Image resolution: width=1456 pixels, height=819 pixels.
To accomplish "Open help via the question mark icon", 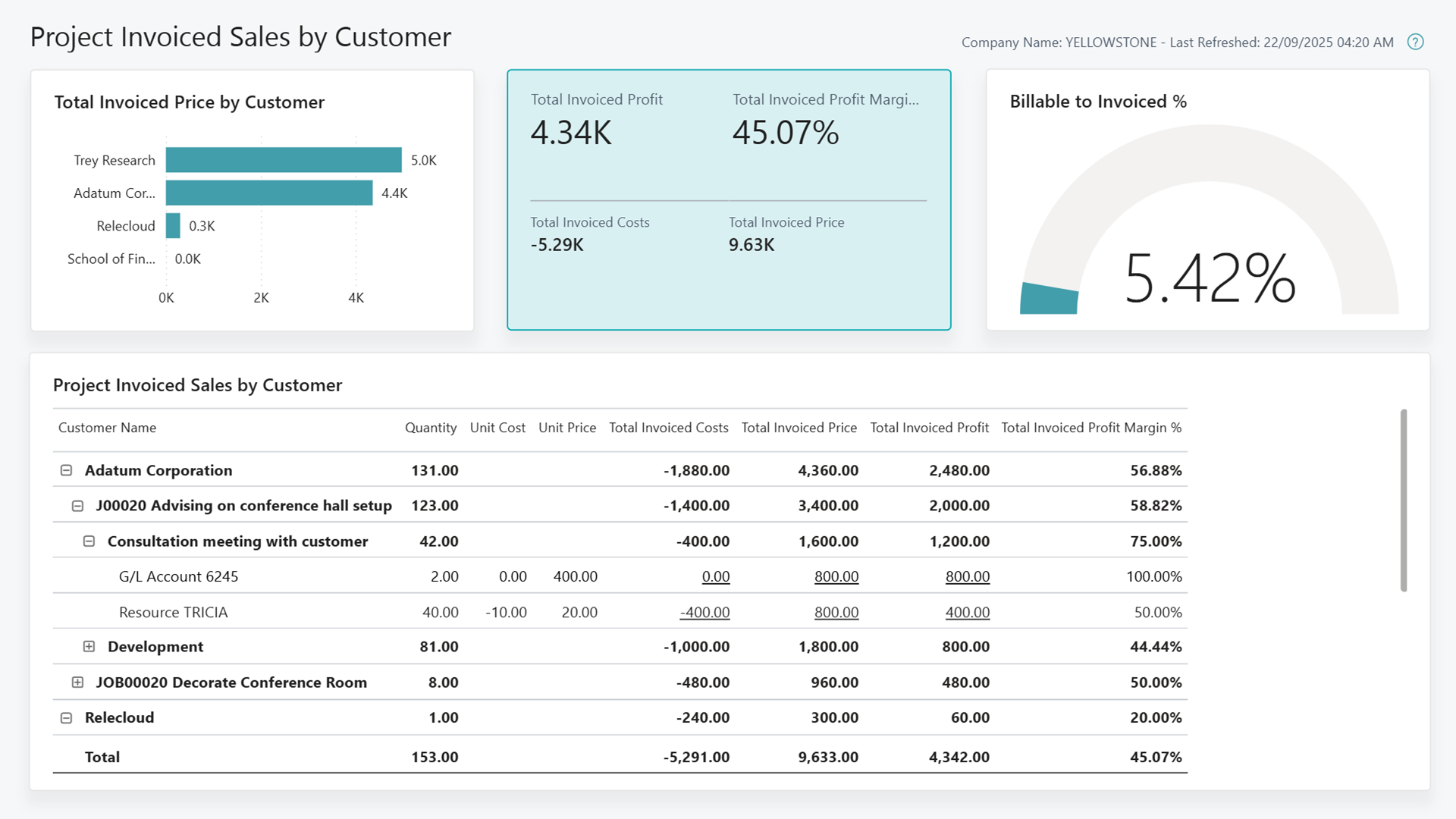I will 1416,42.
